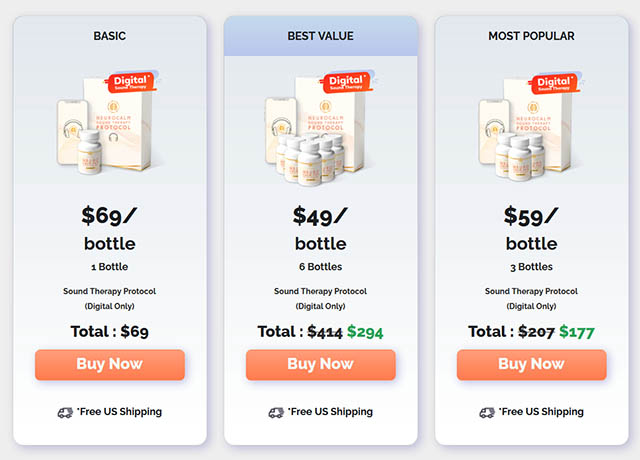Click the shipping truck icon in the Most Popular card
Screen dimensions: 640x460
click(487, 413)
